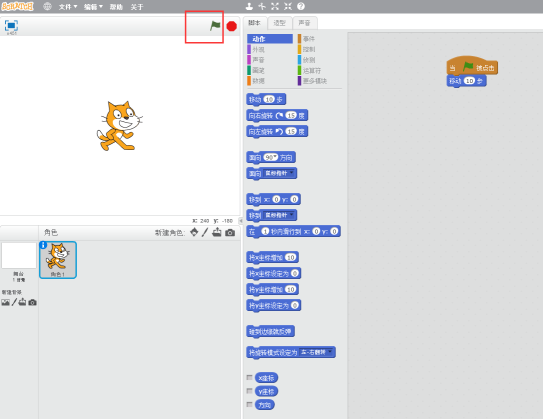This screenshot has height=419, width=543.
Task: Toggle the x坐标 stage monitor checkbox
Action: coord(249,377)
